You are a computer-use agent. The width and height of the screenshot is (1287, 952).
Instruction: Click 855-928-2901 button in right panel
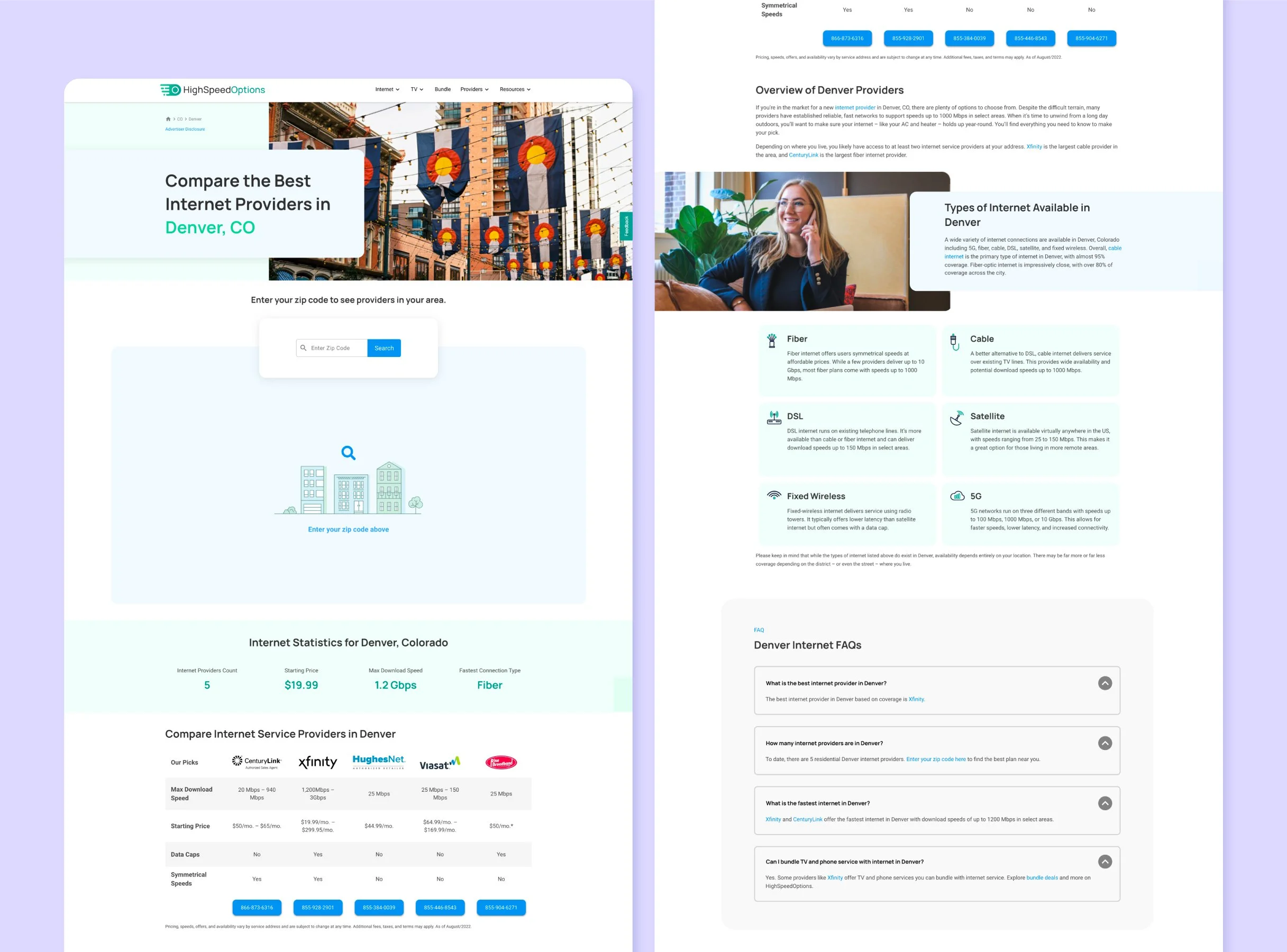[x=908, y=39]
